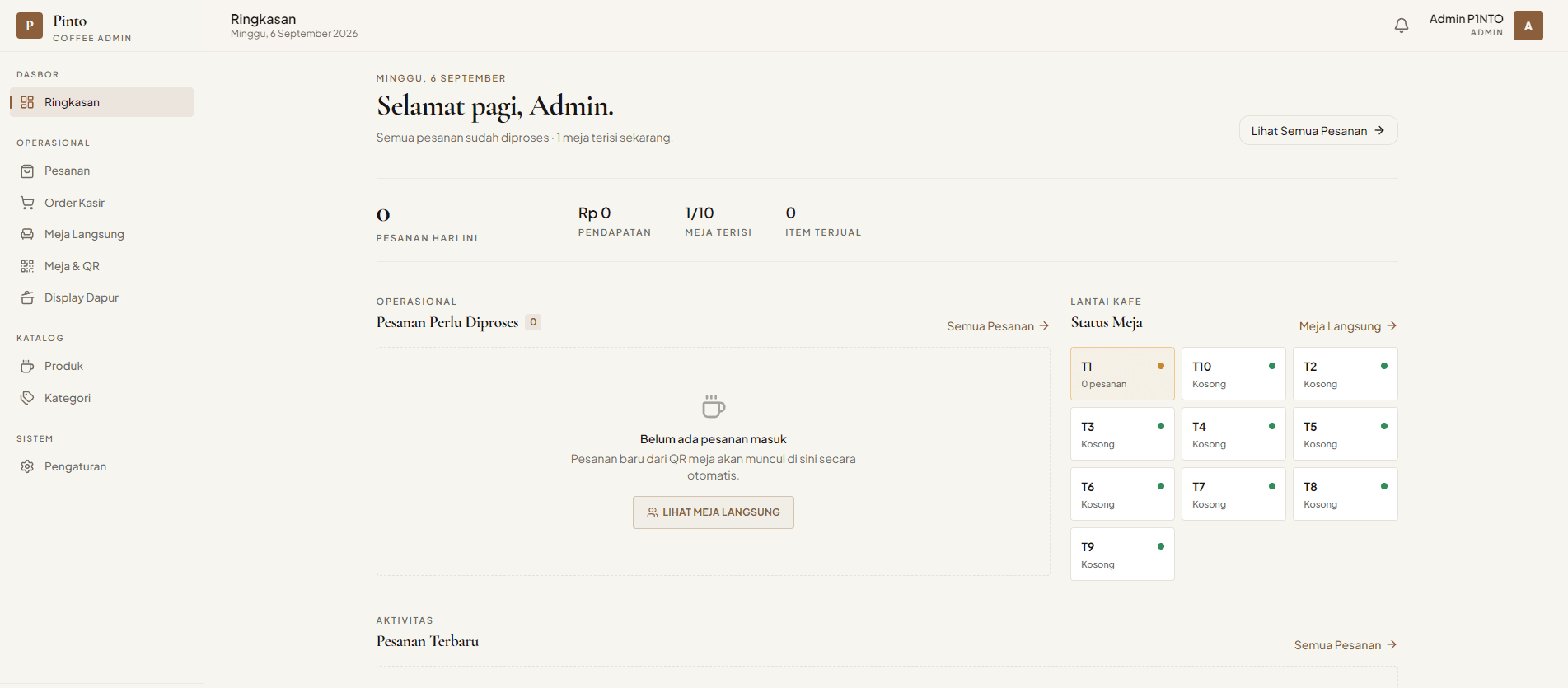
Task: Select table card T2
Action: coord(1346,374)
